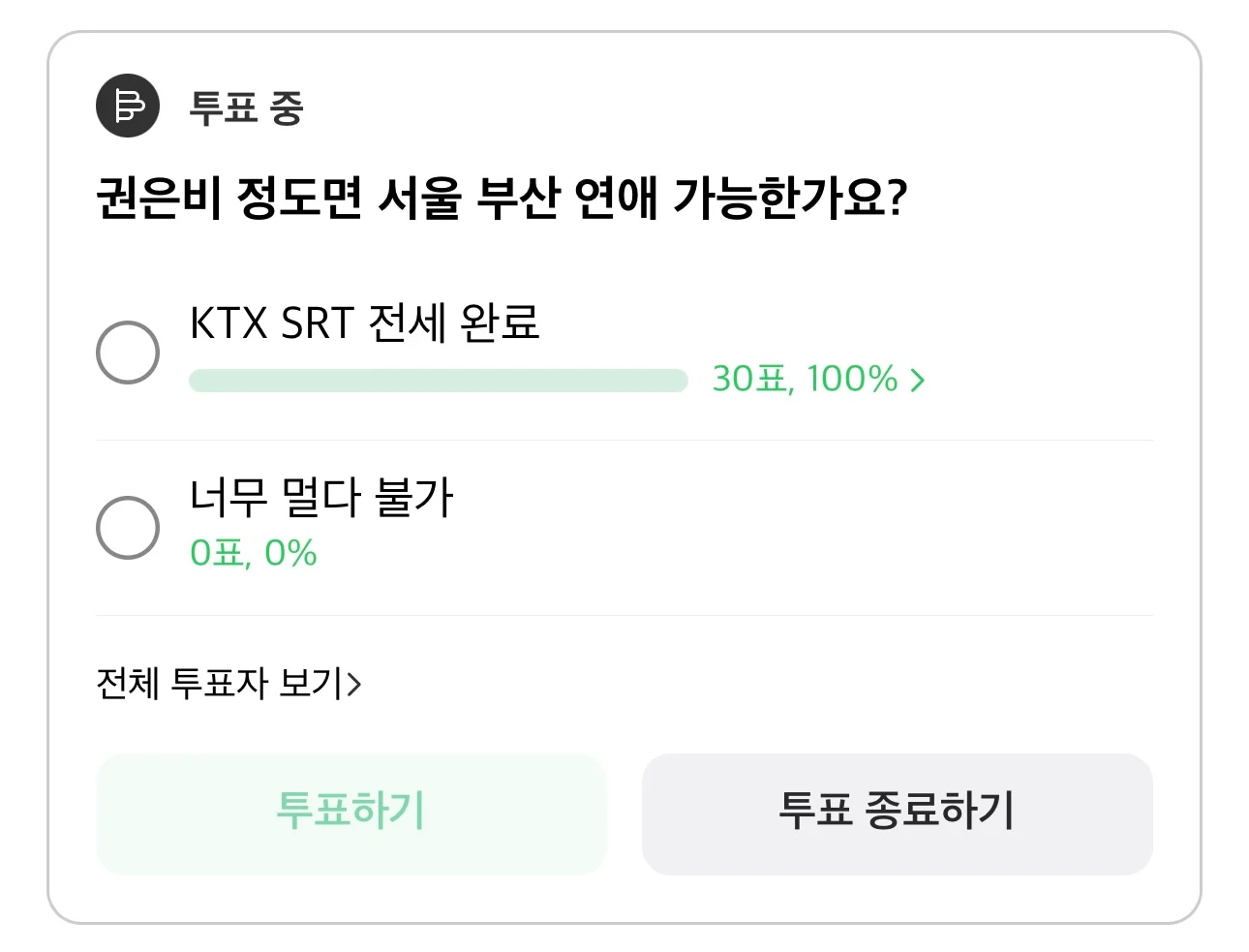The height and width of the screenshot is (952, 1249).
Task: Click the 0표 vote count
Action: click(217, 554)
